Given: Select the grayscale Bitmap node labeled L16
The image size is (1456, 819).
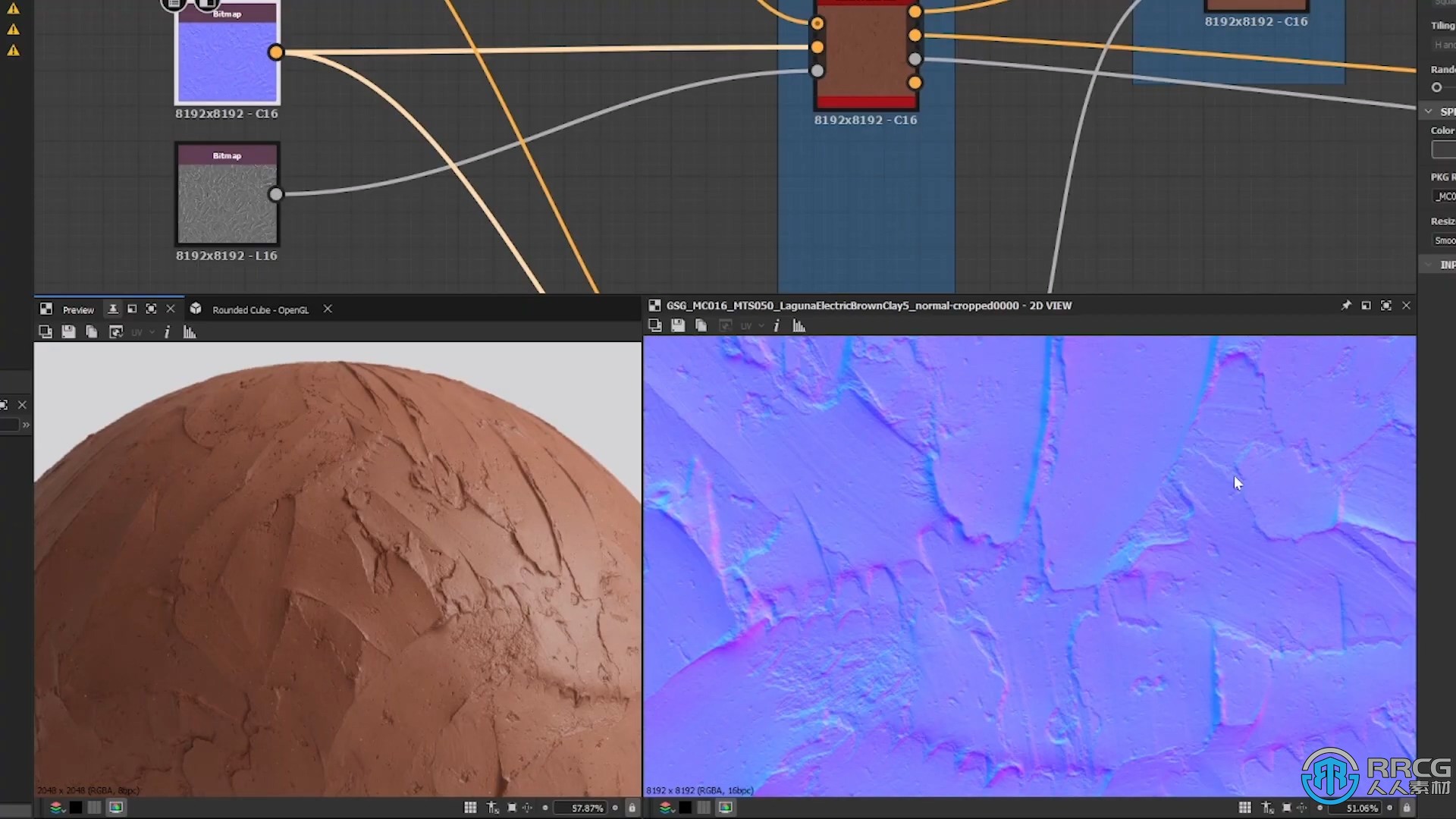Looking at the screenshot, I should tap(227, 194).
